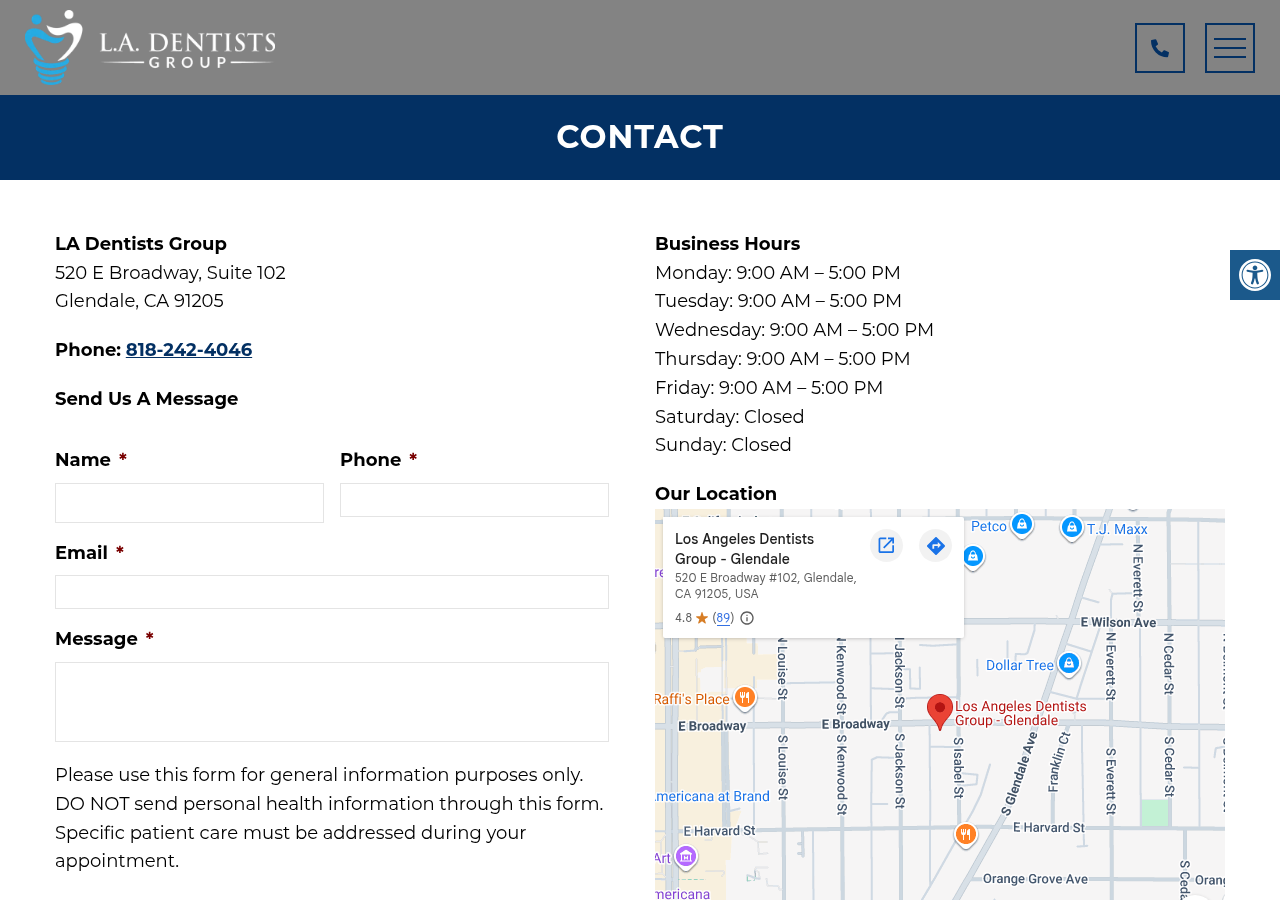
Task: Open the 89 reviews link on map
Action: pos(723,618)
